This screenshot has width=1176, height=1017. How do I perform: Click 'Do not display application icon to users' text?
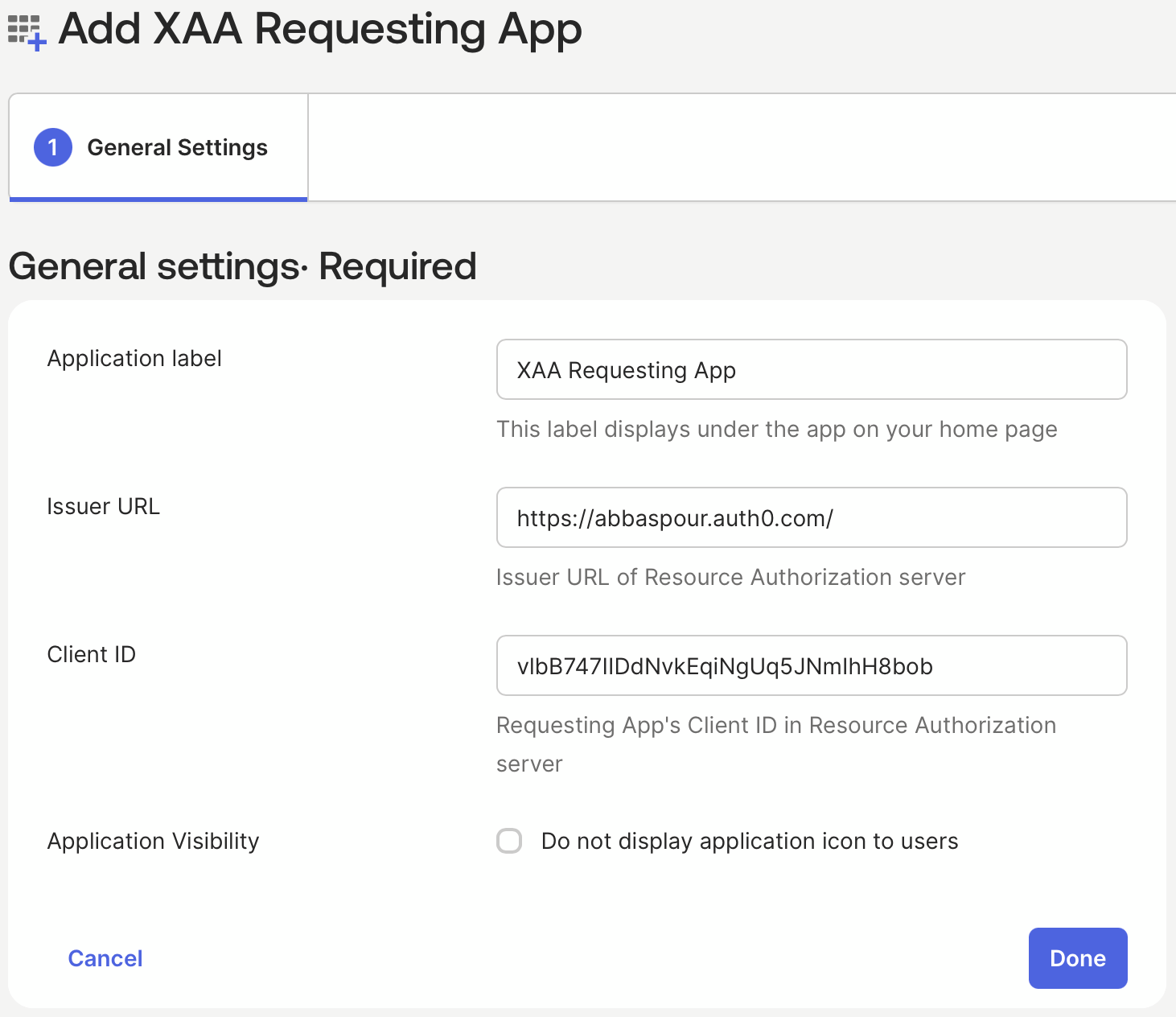pos(750,841)
